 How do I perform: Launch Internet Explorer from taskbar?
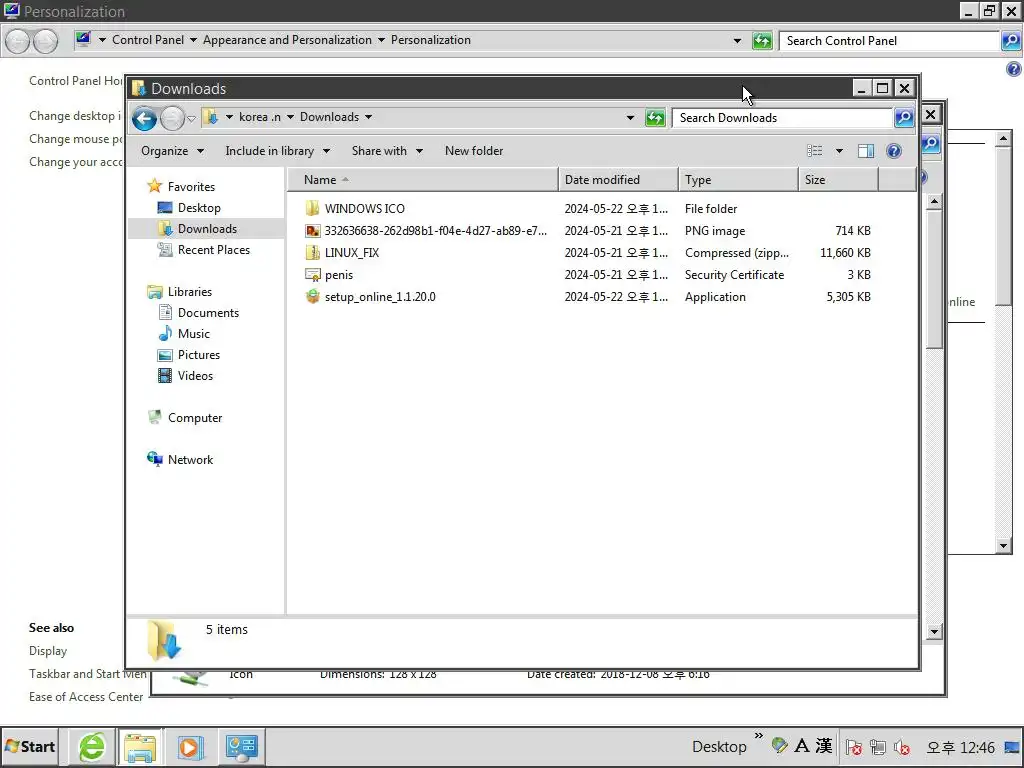coord(92,747)
